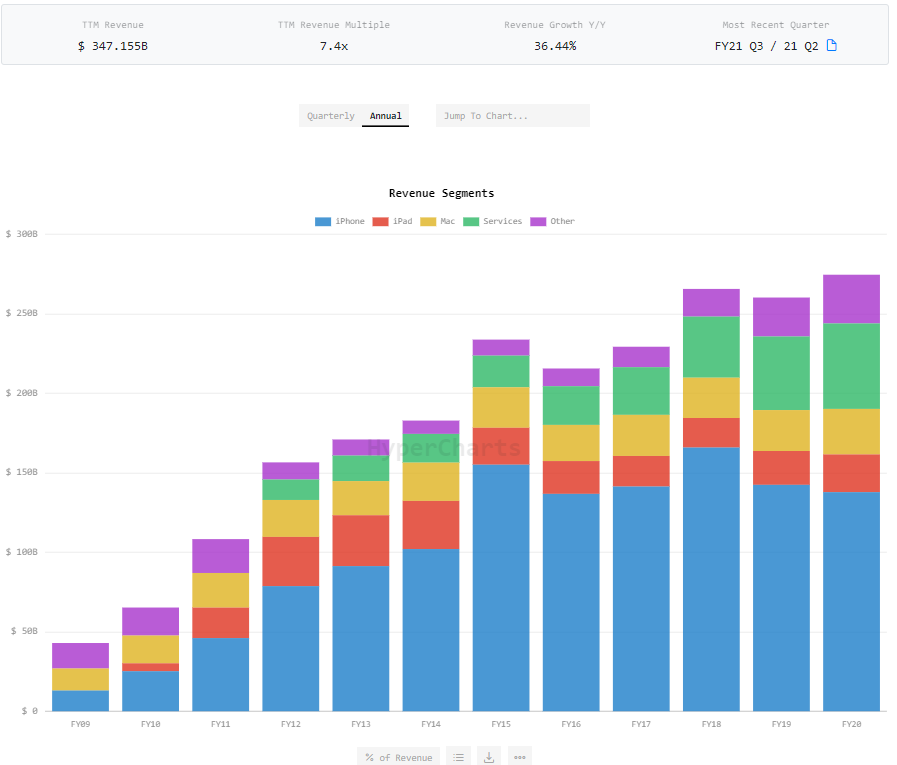Click the FY21 Q3 / 21 Q2 text
The width and height of the screenshot is (897, 765).
[x=767, y=46]
